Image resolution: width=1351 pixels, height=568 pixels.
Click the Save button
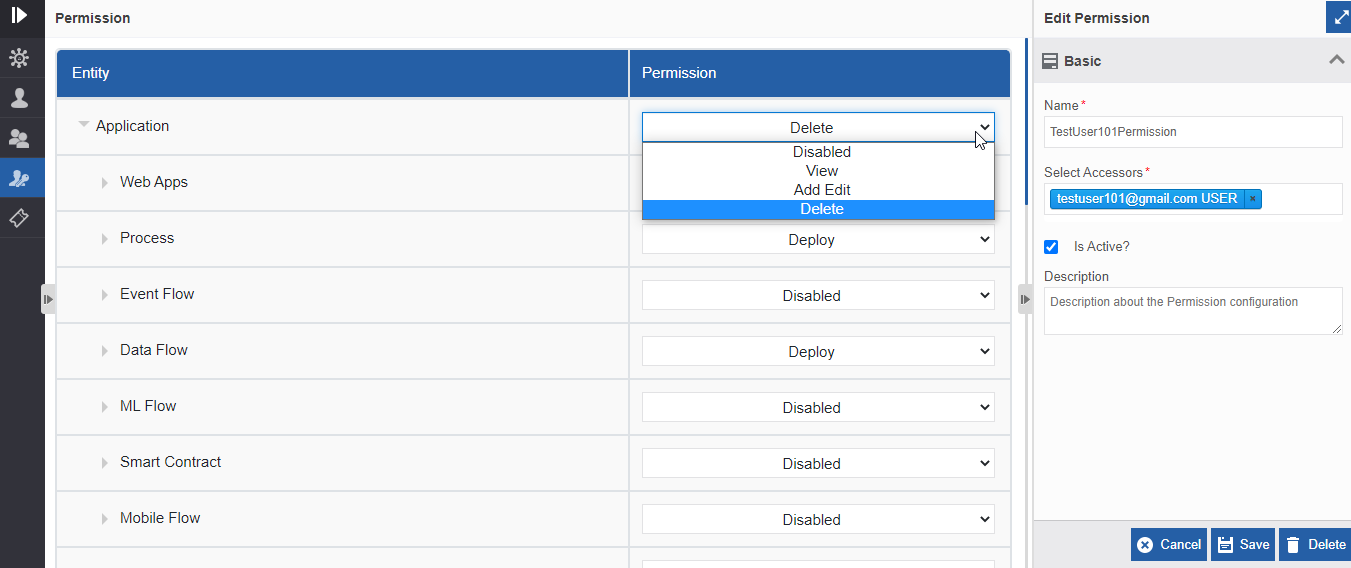1243,545
